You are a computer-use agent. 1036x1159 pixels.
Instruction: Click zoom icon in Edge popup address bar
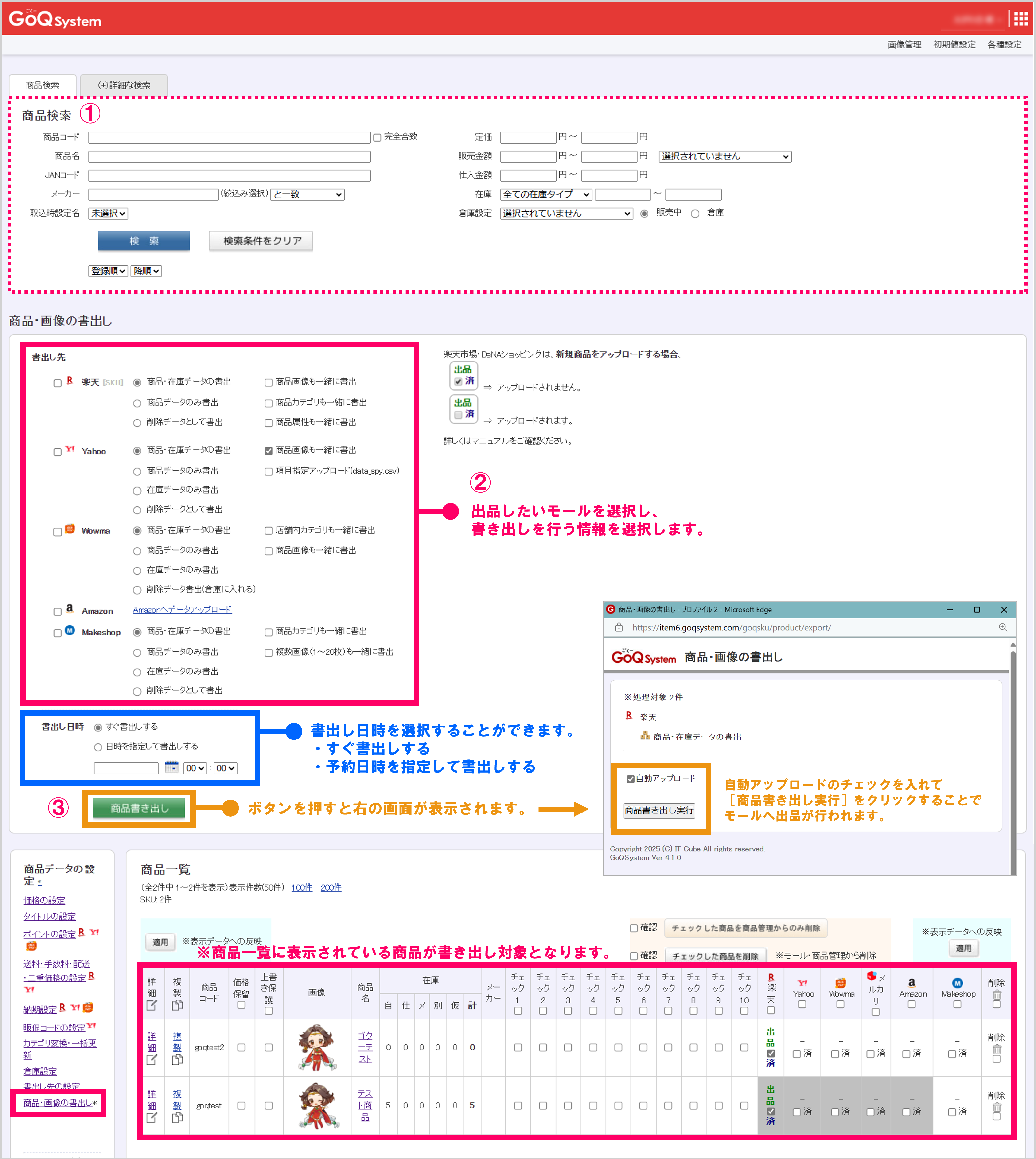(x=1003, y=627)
